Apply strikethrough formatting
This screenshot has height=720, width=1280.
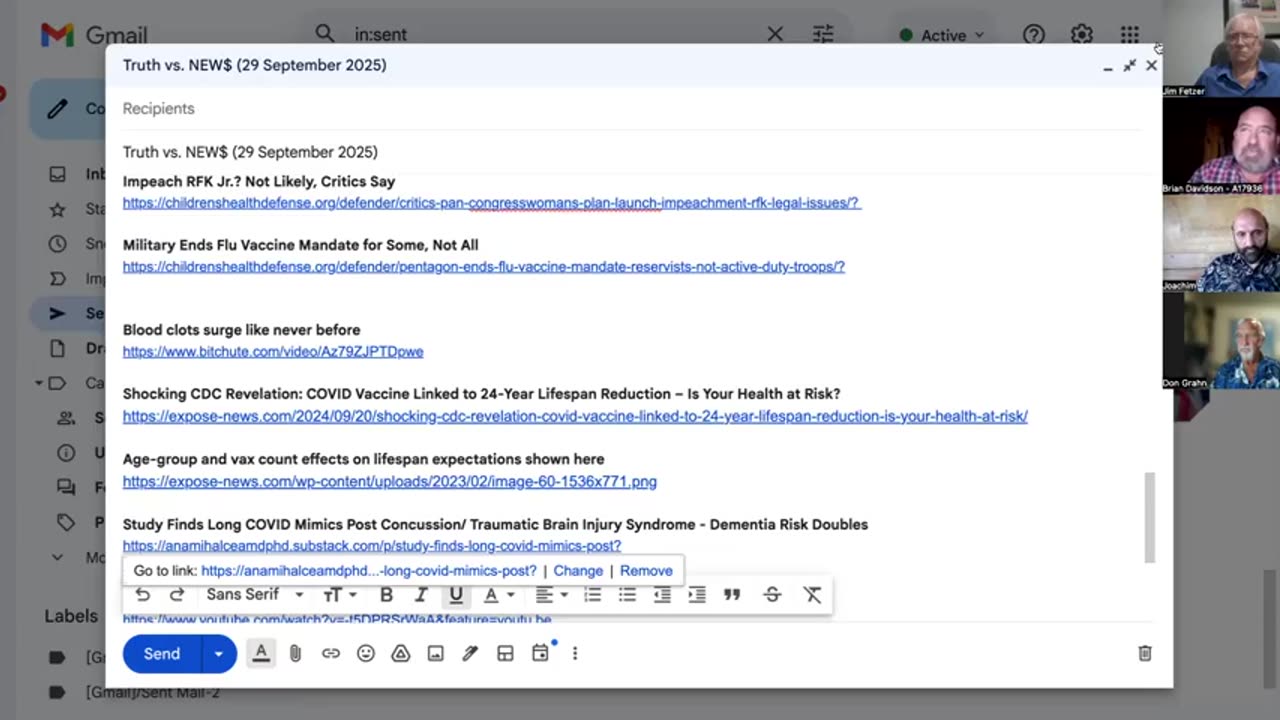tap(772, 595)
